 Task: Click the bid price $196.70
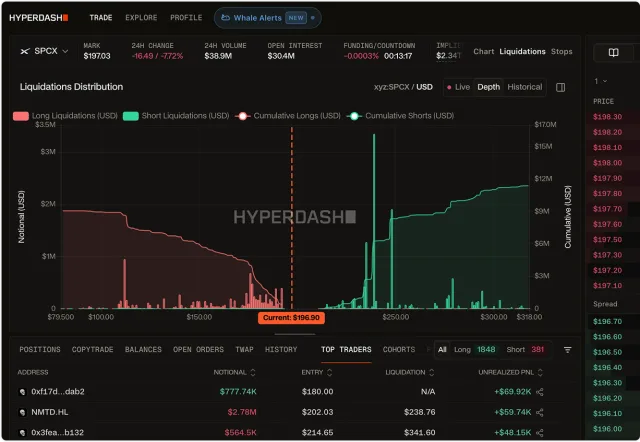coord(607,322)
